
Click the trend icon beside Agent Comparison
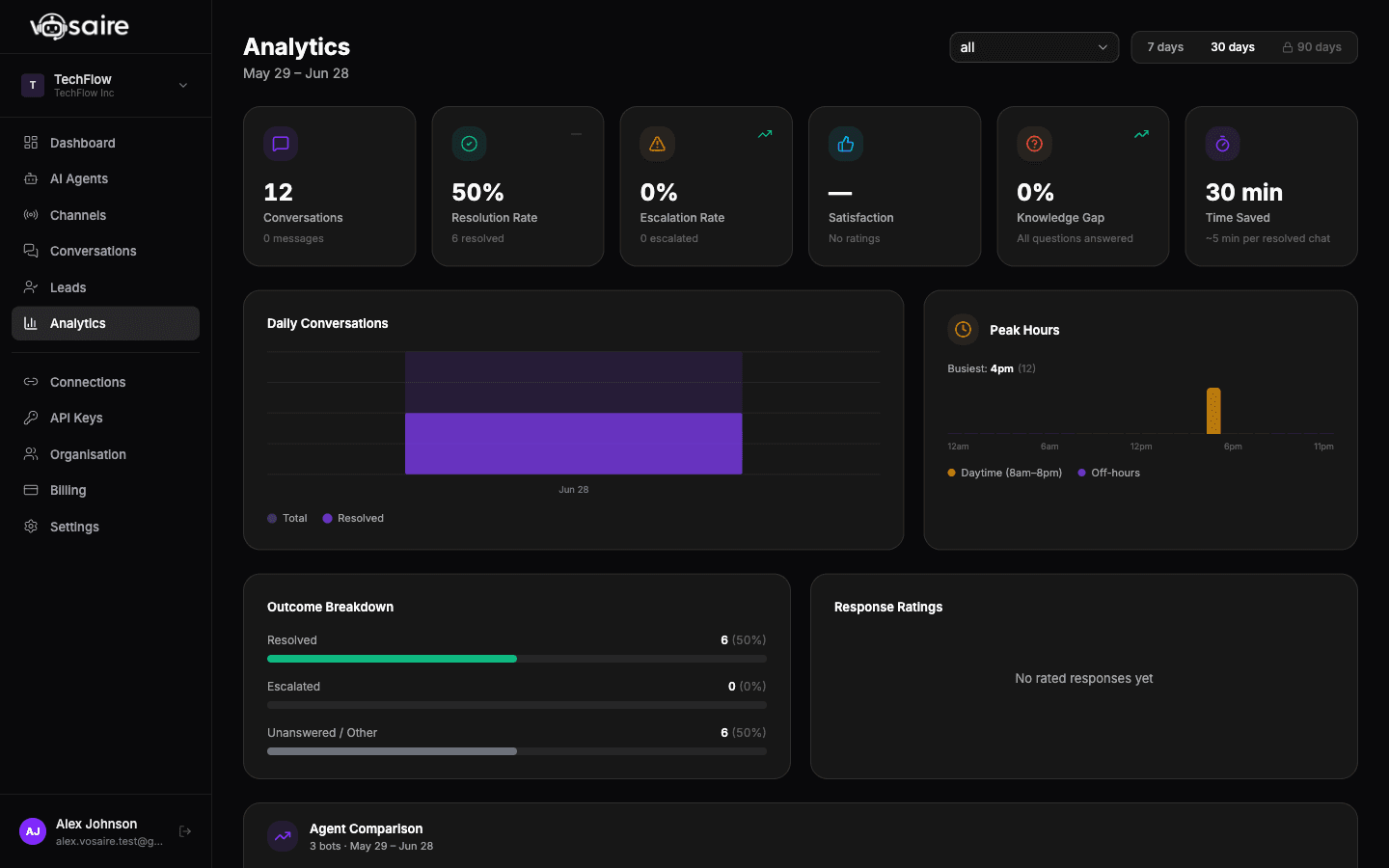[283, 836]
